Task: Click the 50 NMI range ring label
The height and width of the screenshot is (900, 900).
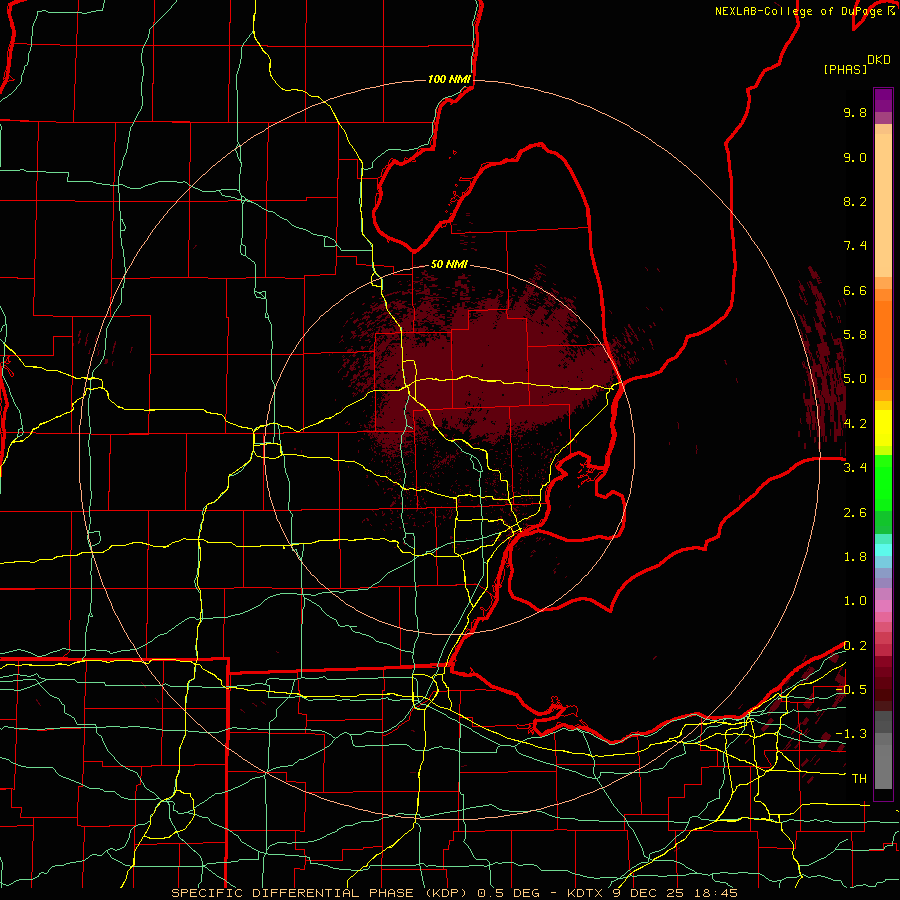Action: point(449,264)
